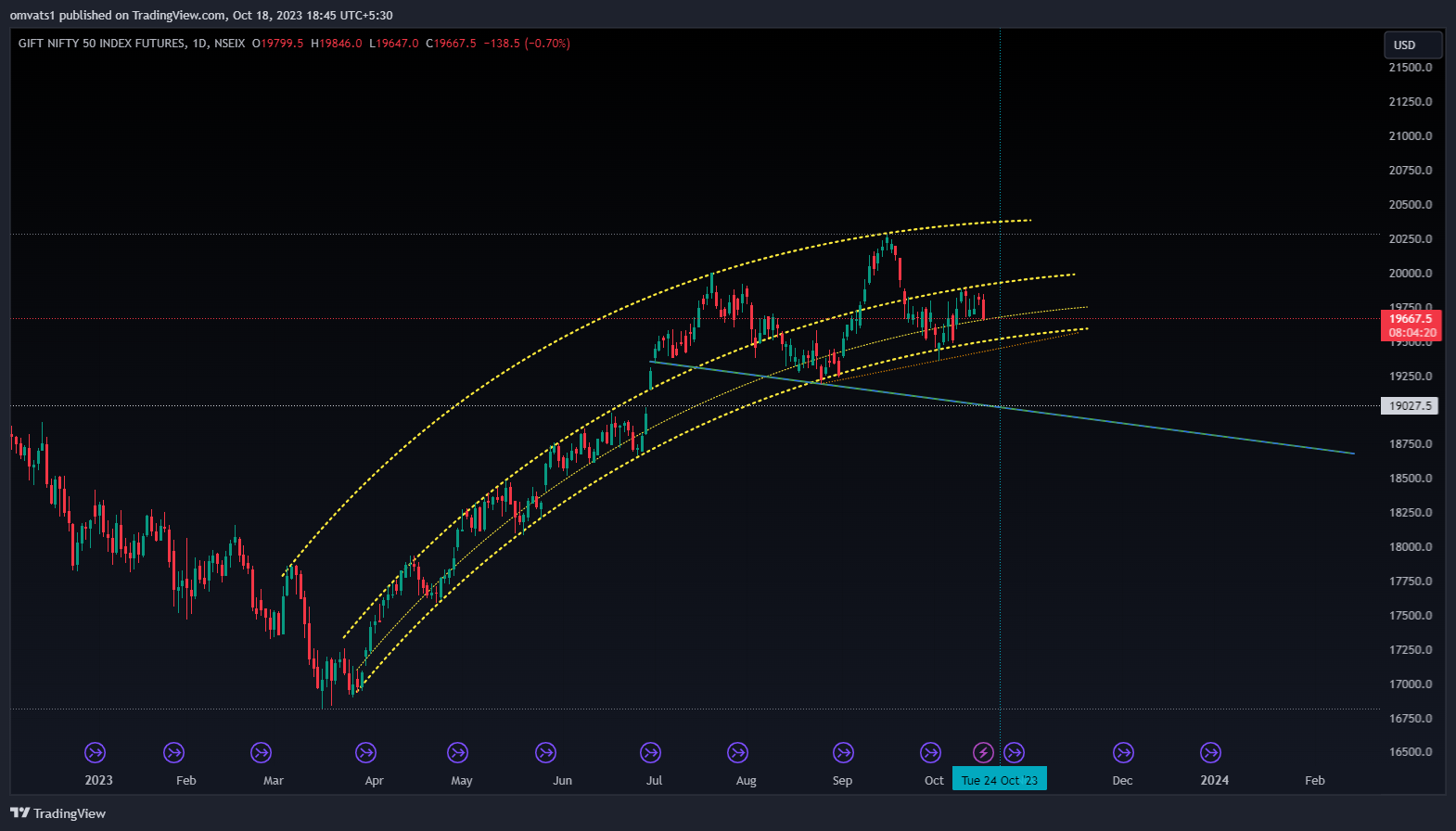Screen dimensions: 1456x831
Task: Click the event icon above the Sep label
Action: click(843, 752)
